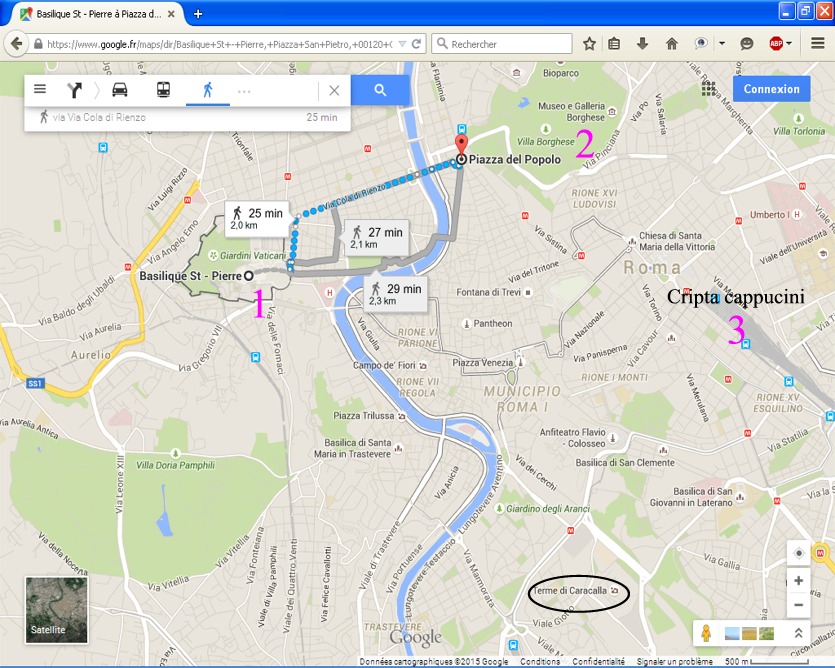Image resolution: width=835 pixels, height=668 pixels.
Task: Zoom in with the plus button
Action: [798, 581]
